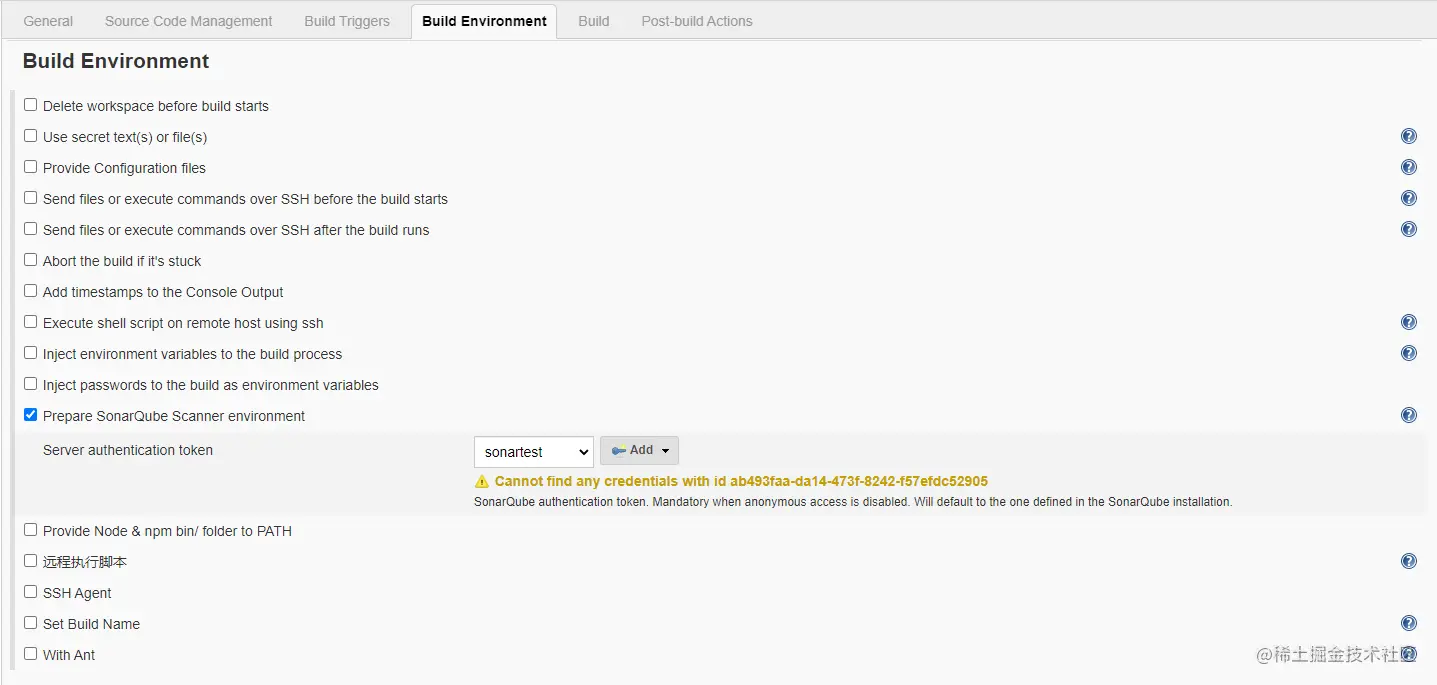Screen dimensions: 1437x685
Task: Click the Build Environment heading
Action: pos(116,61)
